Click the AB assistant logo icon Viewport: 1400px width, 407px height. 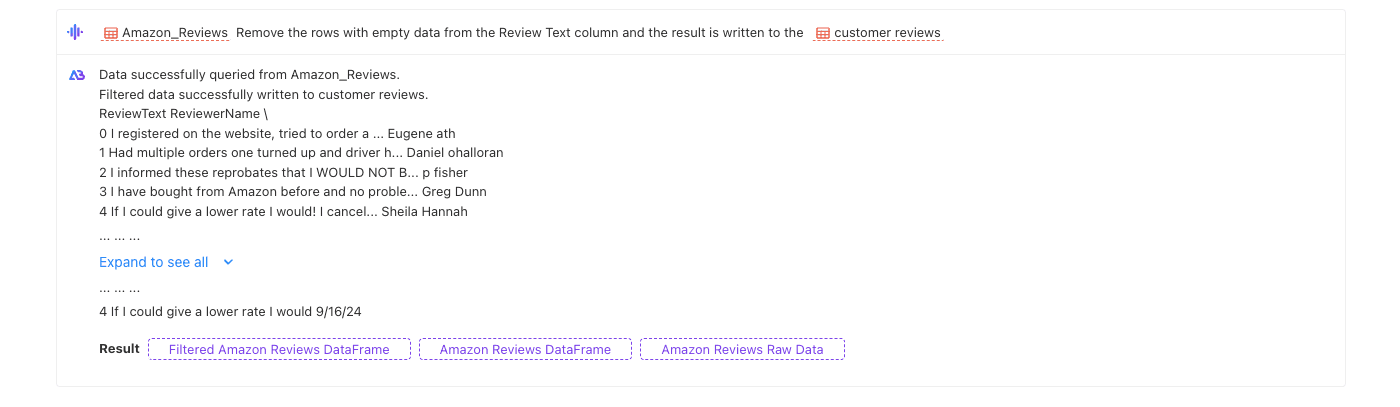[76, 75]
